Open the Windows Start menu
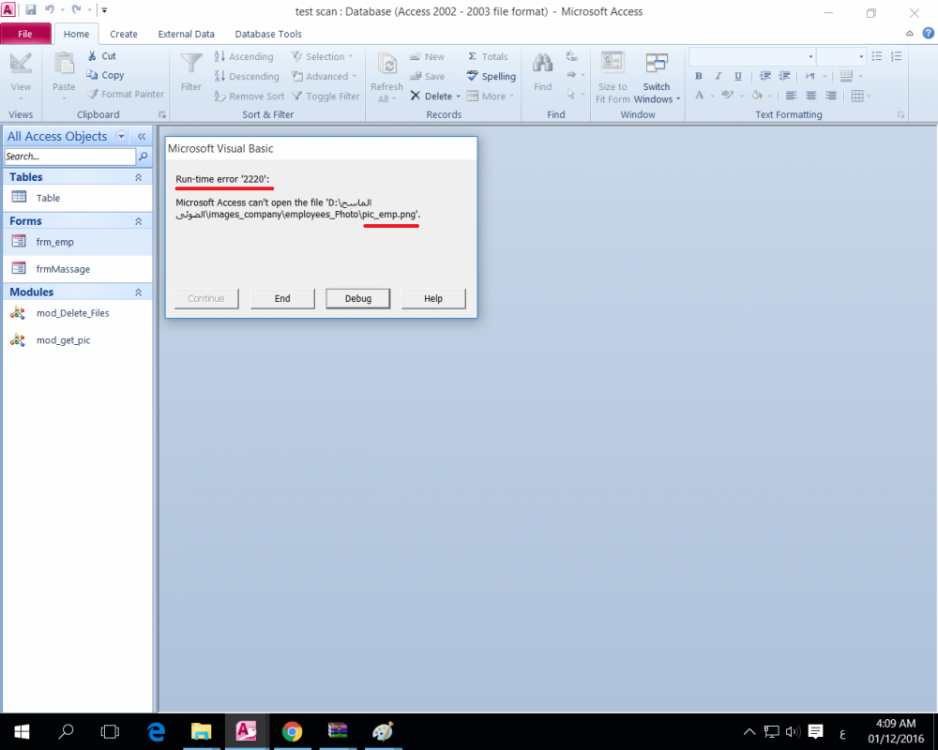 point(22,731)
